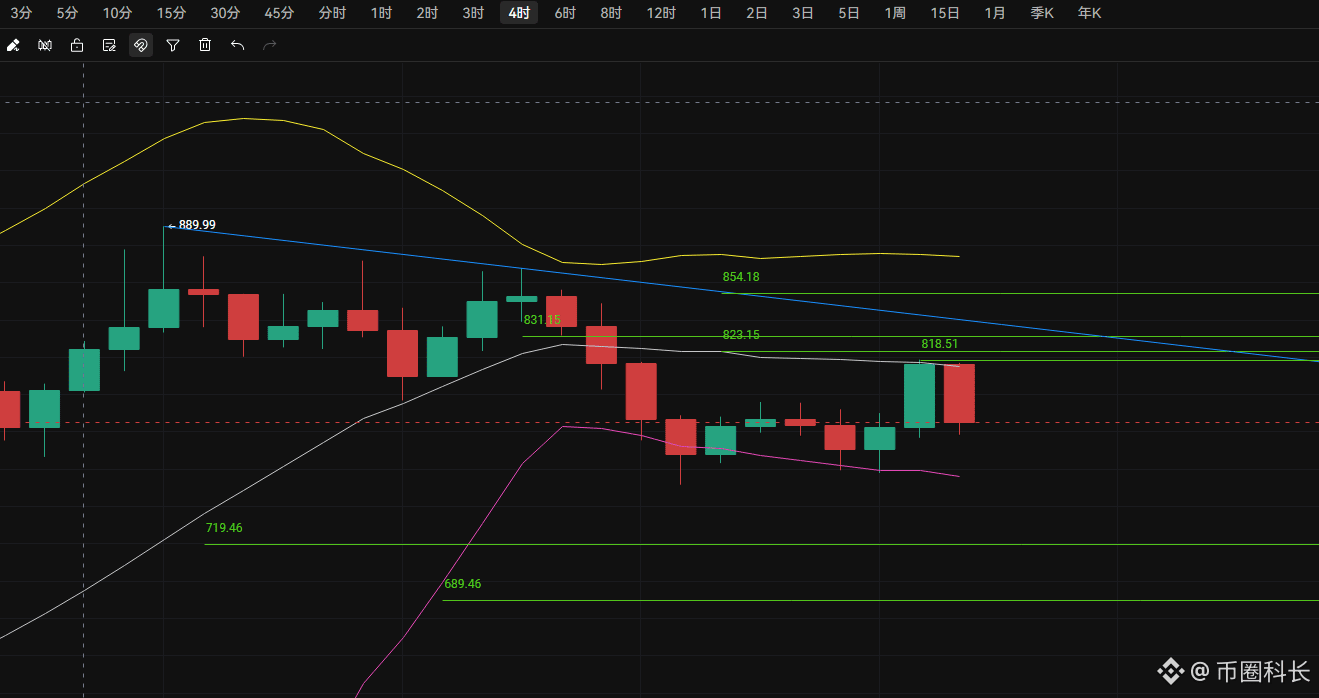Switch to 5日 timeframe

[849, 13]
